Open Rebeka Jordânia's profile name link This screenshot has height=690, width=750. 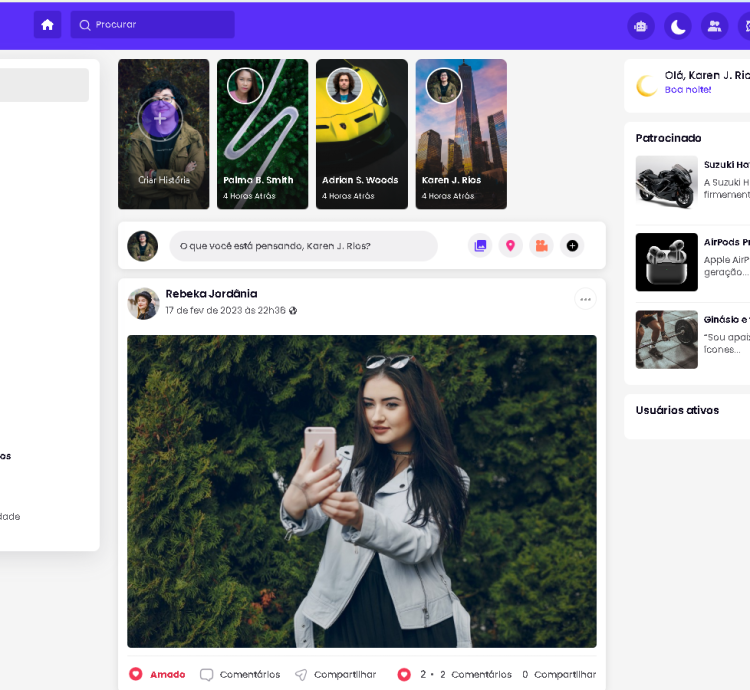tap(211, 294)
